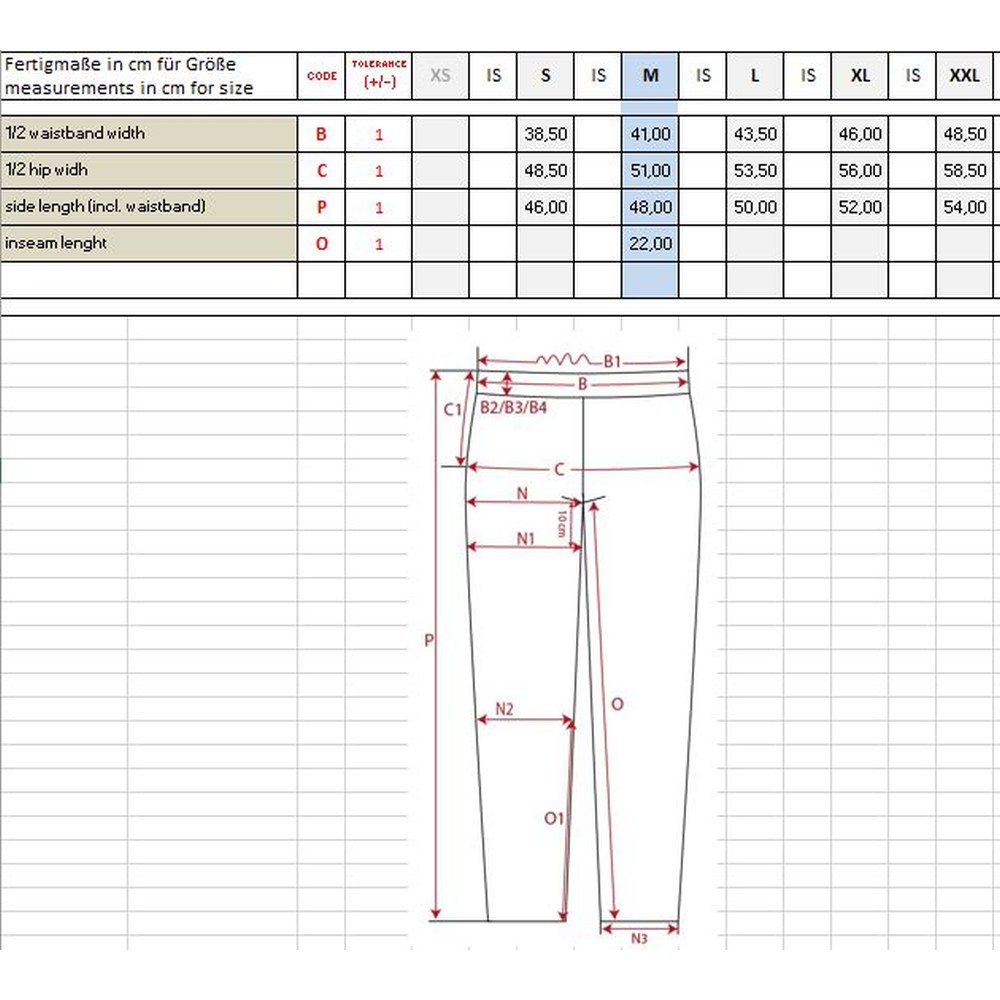Click the '1/2 hip widh' row label
Image resolution: width=1000 pixels, height=1000 pixels.
coord(149,170)
